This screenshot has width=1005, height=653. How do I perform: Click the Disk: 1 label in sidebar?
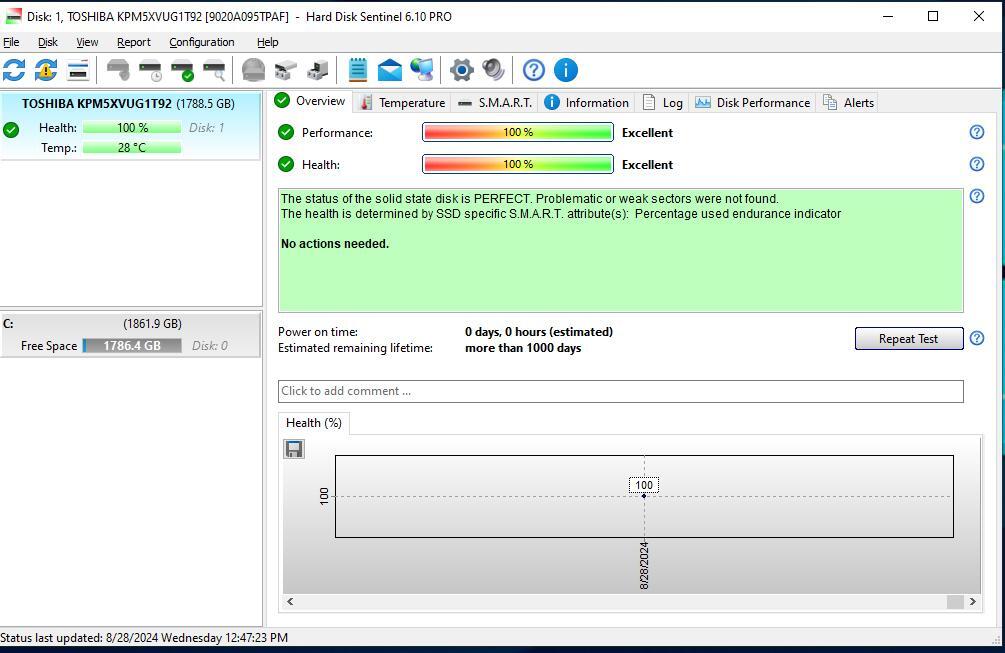[206, 128]
